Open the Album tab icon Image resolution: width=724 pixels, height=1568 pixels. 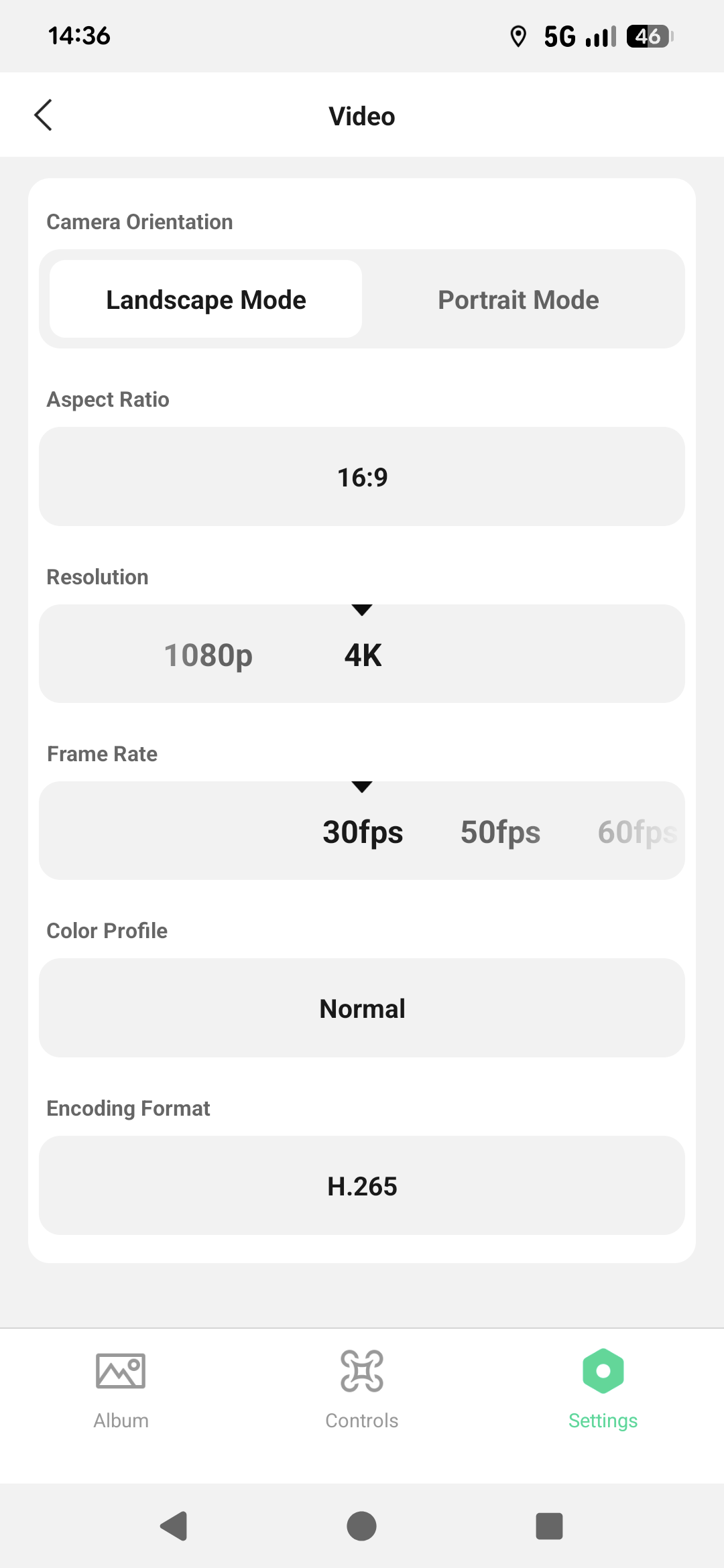coord(121,1370)
